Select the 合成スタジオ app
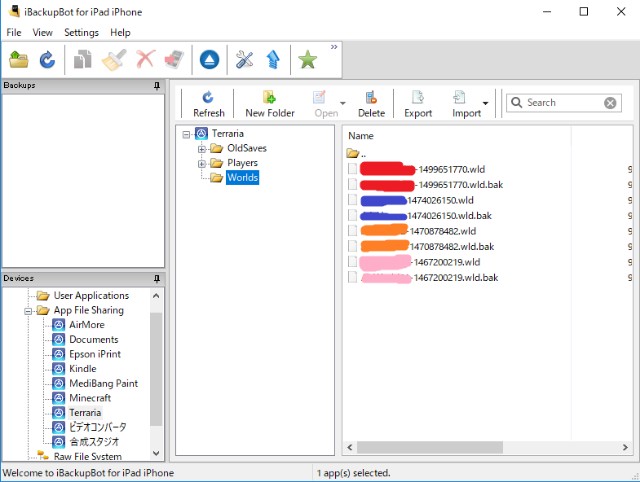Image resolution: width=640 pixels, height=482 pixels. 94,442
